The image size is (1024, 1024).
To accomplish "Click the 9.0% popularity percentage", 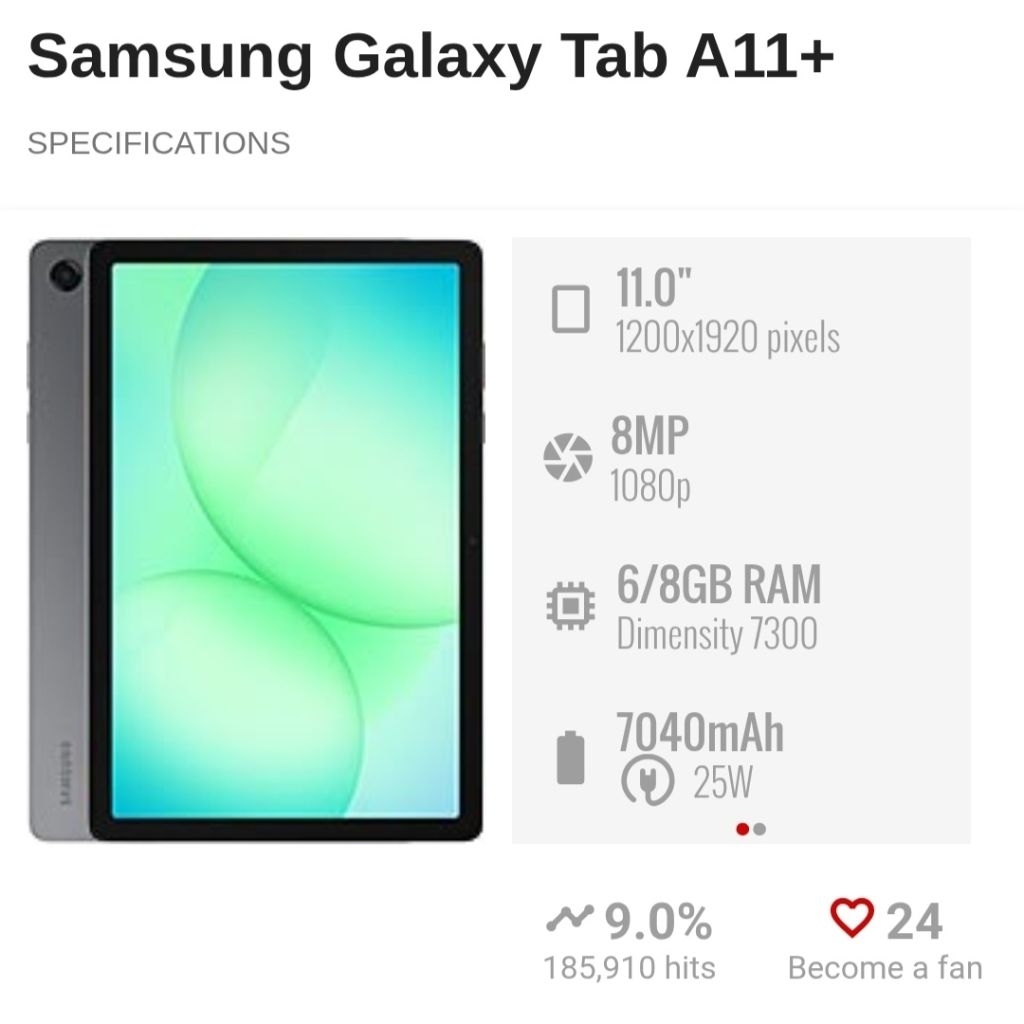I will pos(658,921).
